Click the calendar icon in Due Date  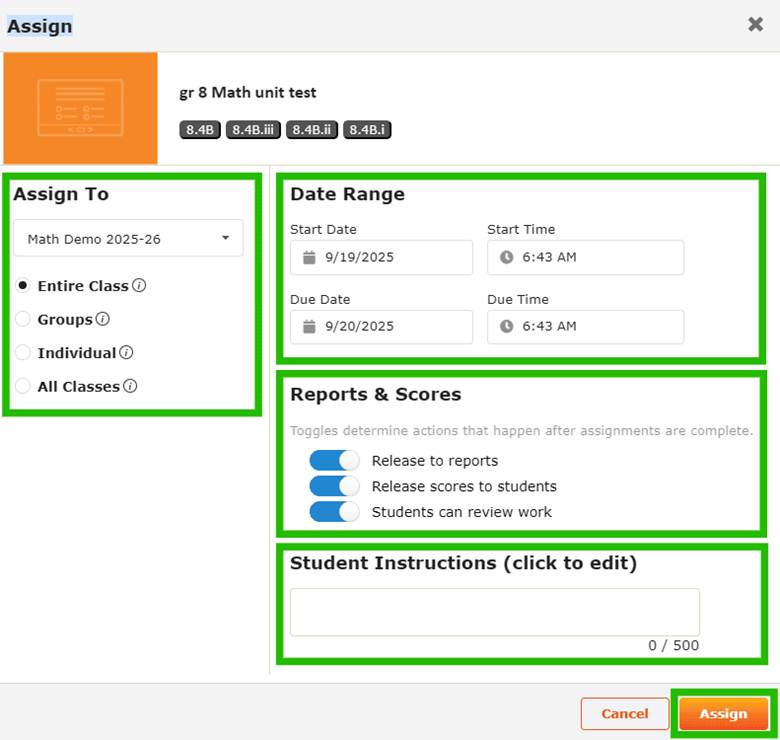click(309, 326)
